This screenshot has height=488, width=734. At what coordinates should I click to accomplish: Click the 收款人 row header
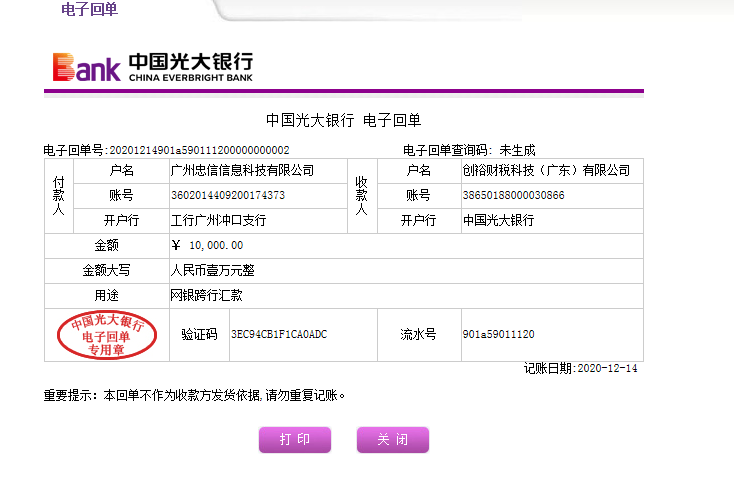coord(362,196)
